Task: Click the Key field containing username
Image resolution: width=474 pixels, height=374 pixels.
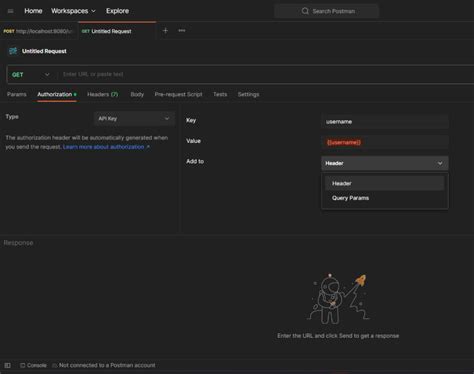Action: click(x=385, y=122)
